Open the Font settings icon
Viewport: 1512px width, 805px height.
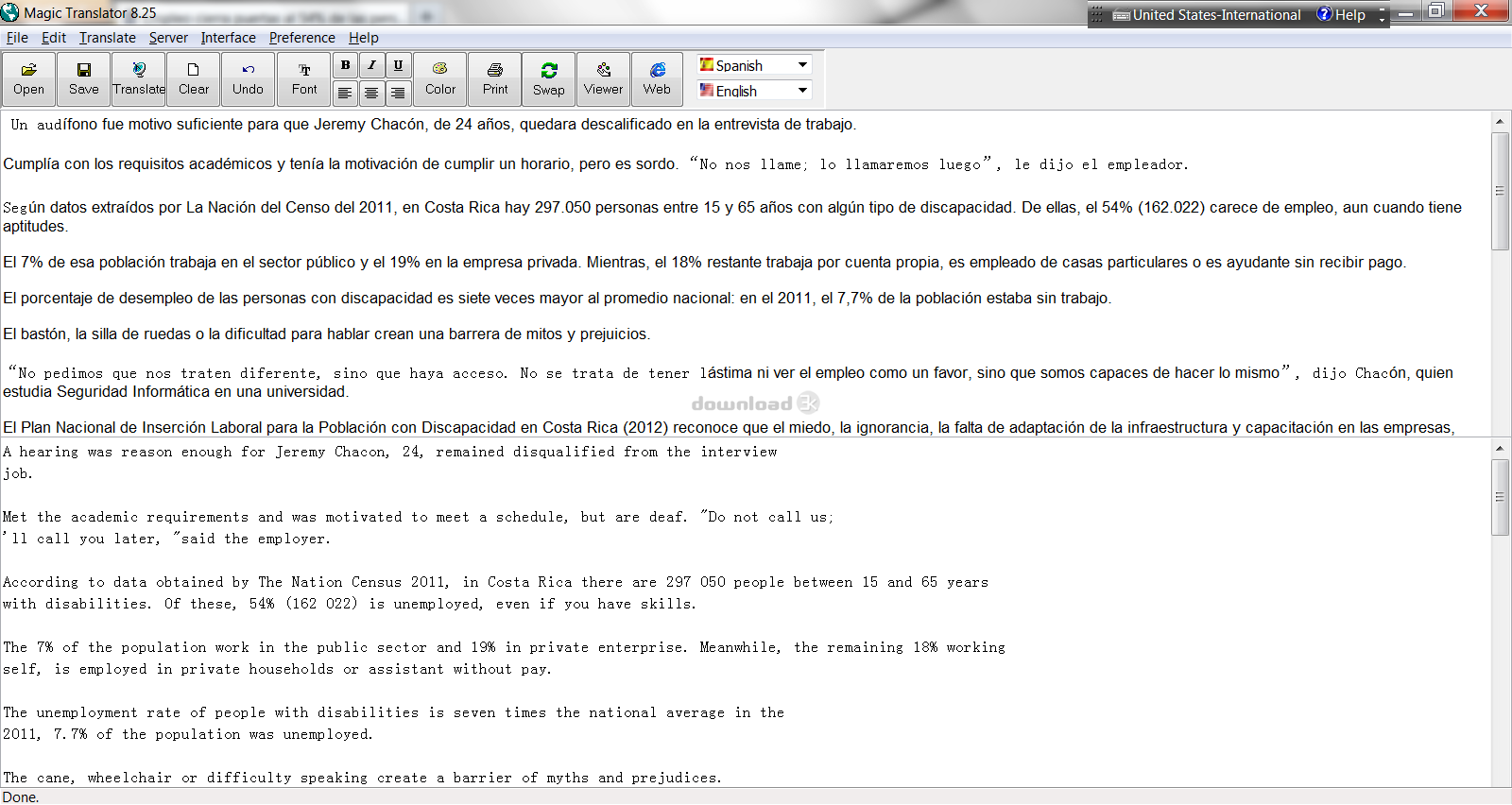[x=304, y=78]
